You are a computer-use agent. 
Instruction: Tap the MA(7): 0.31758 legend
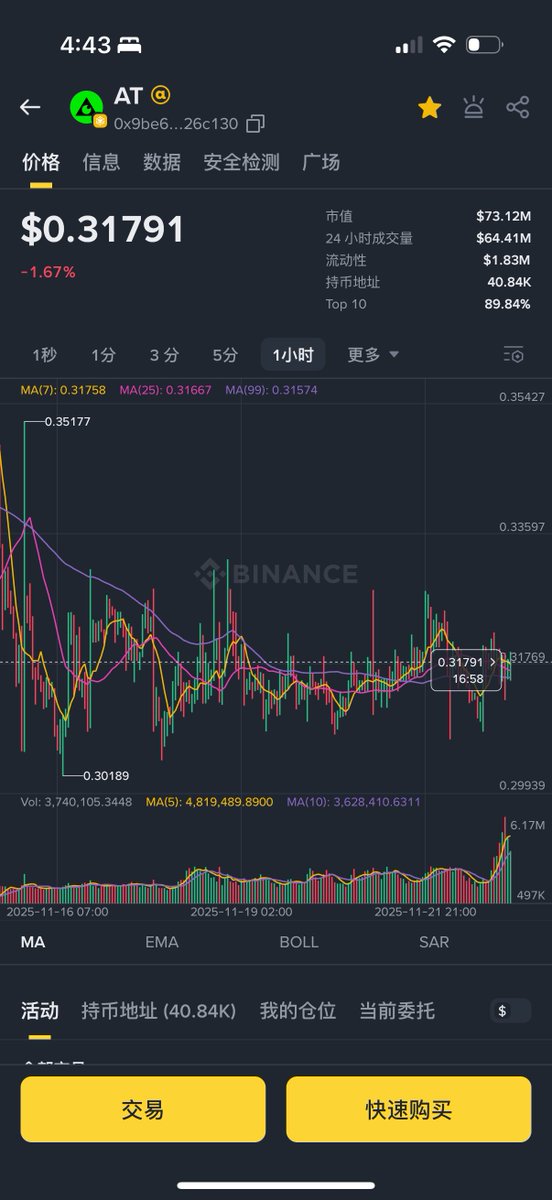(63, 390)
